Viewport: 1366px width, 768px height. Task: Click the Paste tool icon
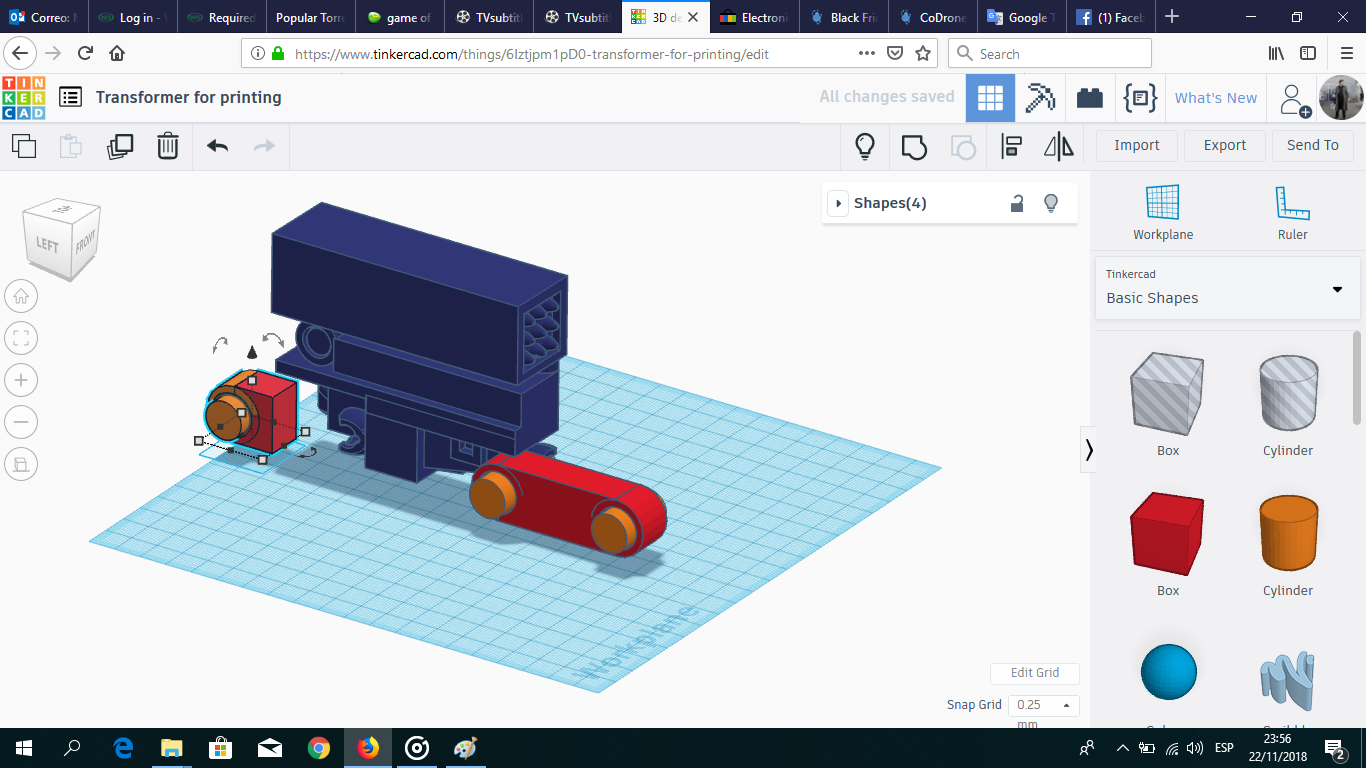[71, 146]
